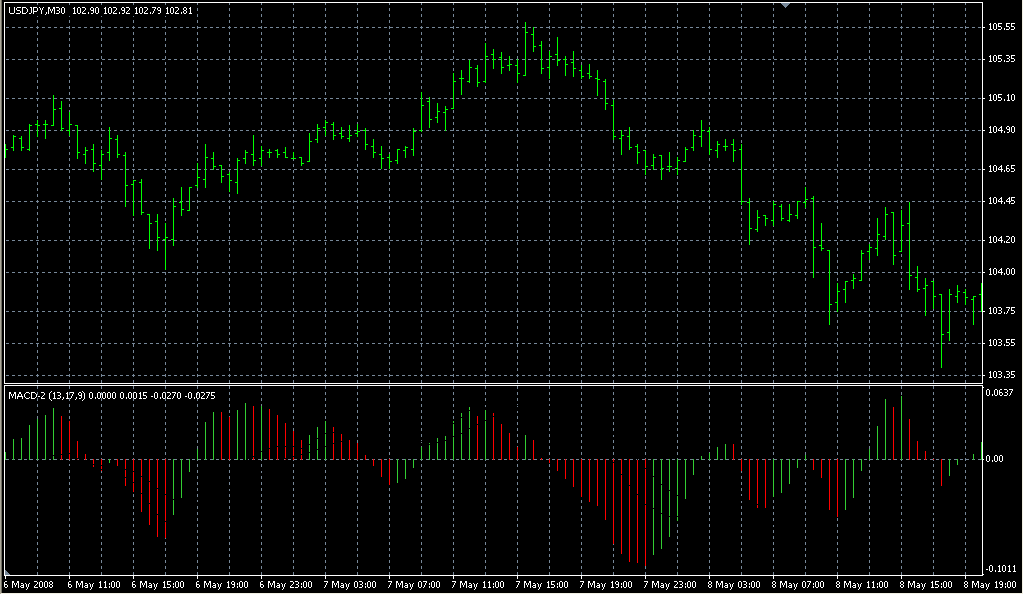
Task: Click the divider between price chart and MACD
Action: pos(490,383)
